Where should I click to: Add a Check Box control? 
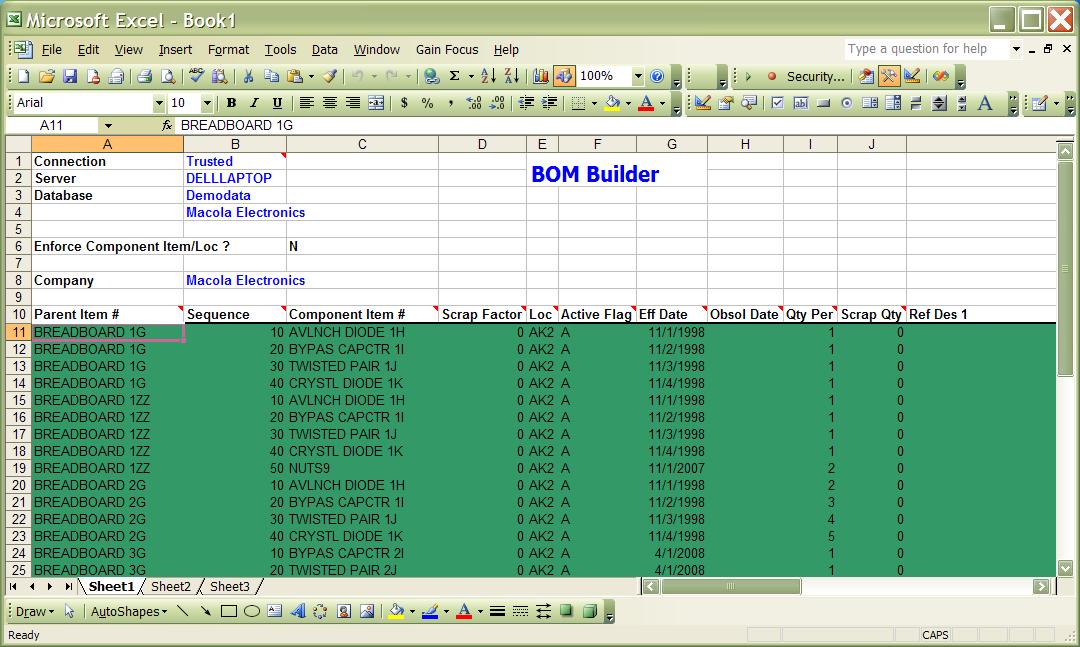pyautogui.click(x=778, y=103)
